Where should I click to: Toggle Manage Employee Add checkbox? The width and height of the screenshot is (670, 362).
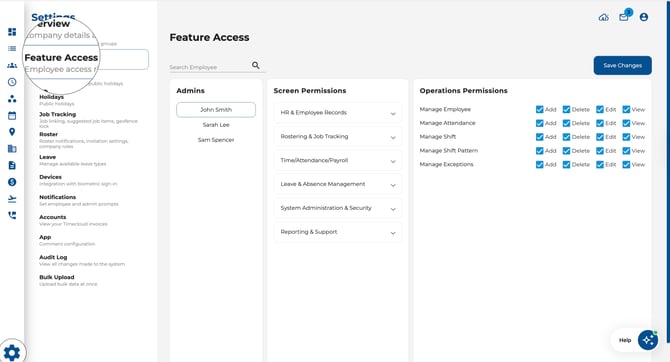point(539,109)
